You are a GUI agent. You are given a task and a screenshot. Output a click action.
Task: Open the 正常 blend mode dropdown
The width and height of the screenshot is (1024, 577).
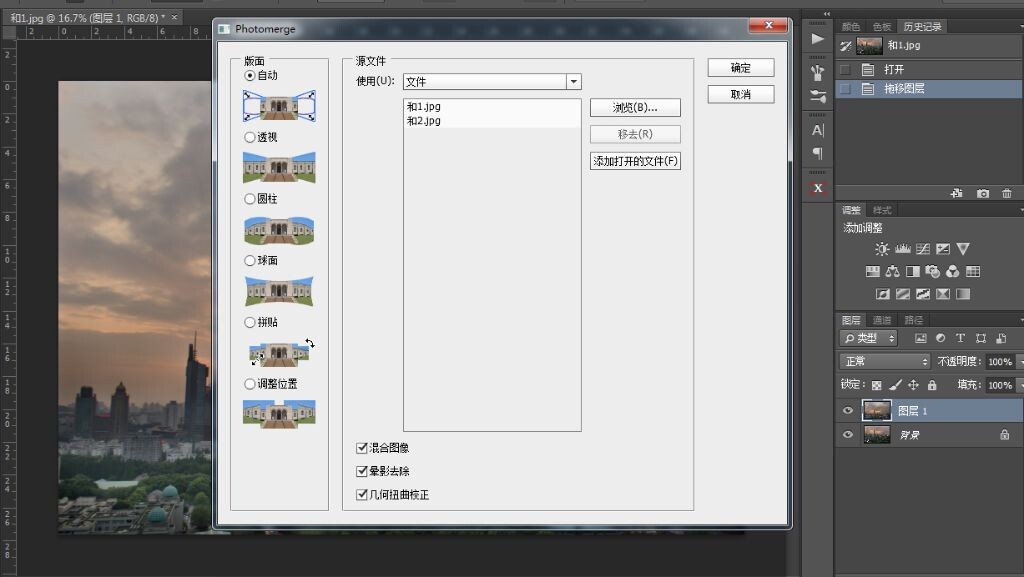(x=886, y=361)
